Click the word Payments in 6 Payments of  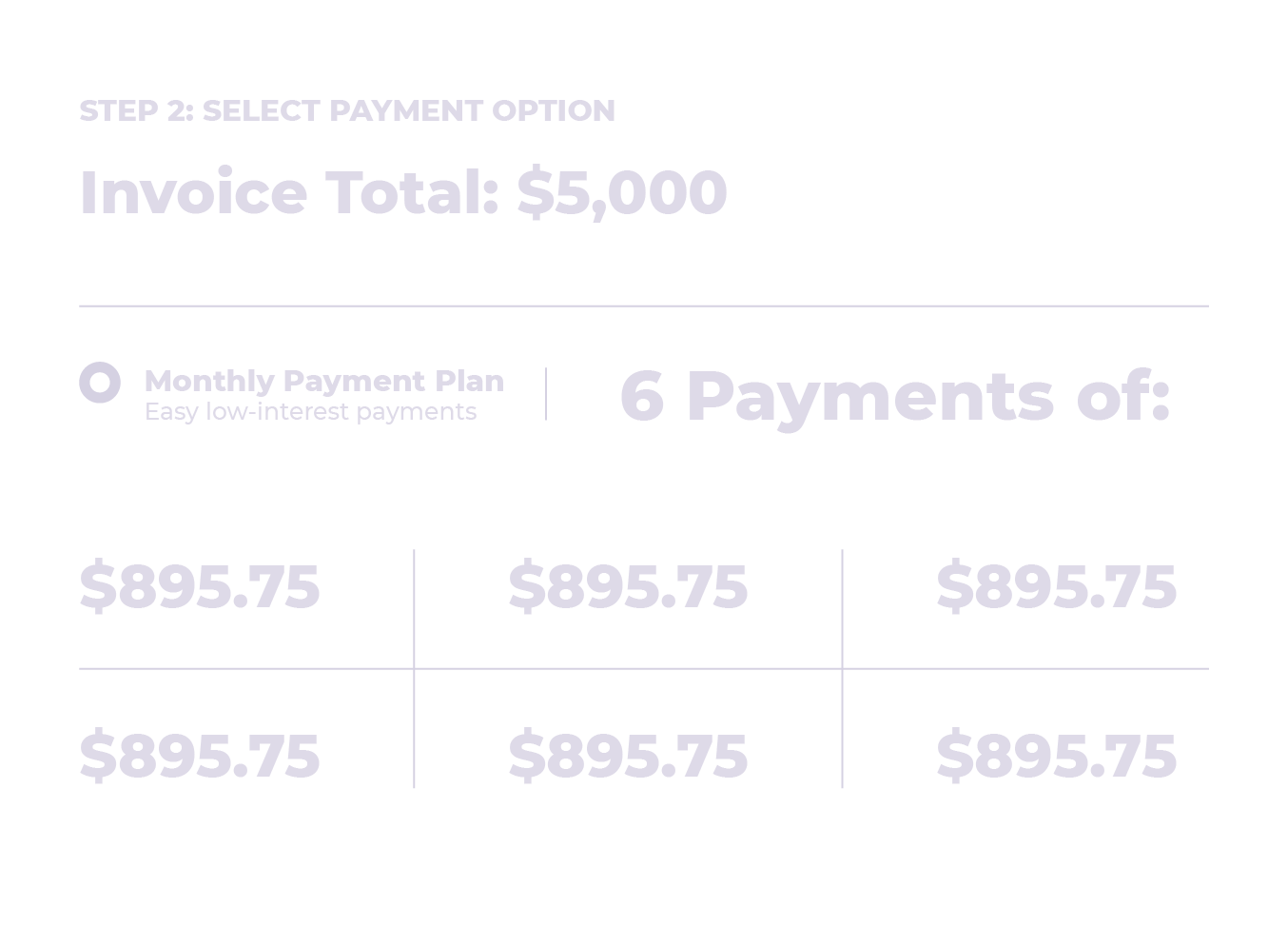tap(869, 396)
